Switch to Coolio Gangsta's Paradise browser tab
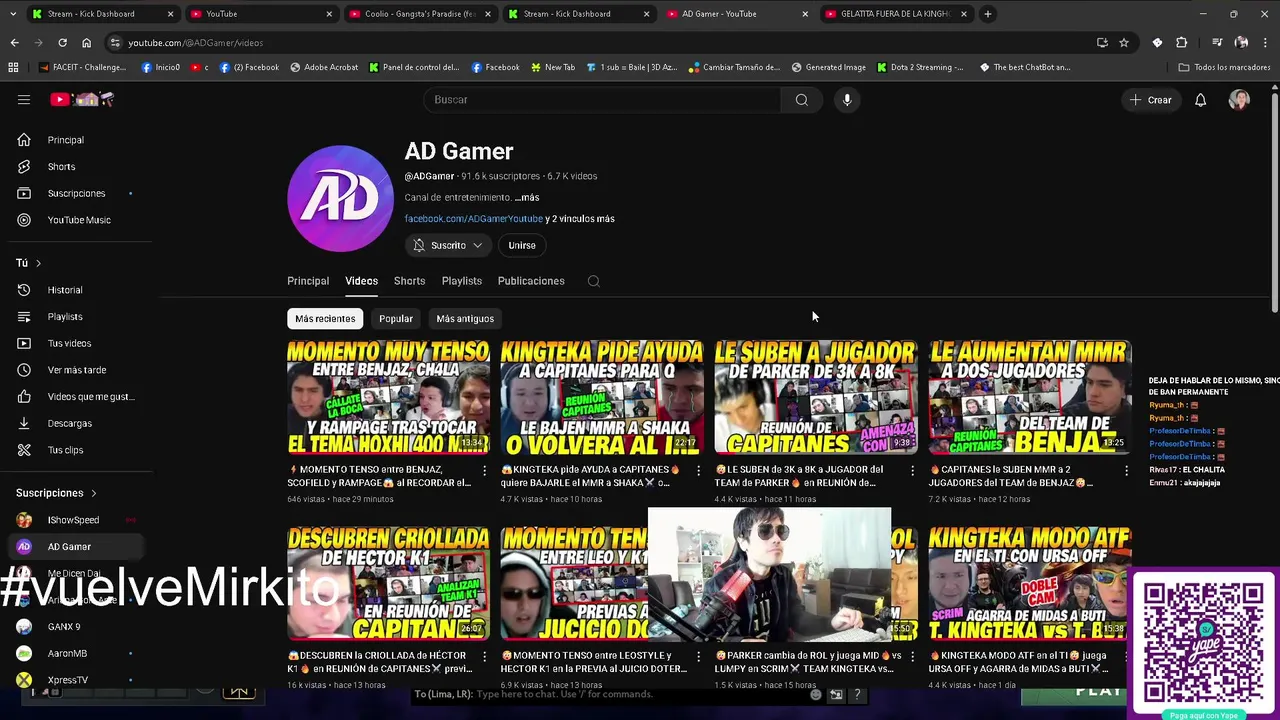Screen dimensions: 1280x720 click(420, 14)
